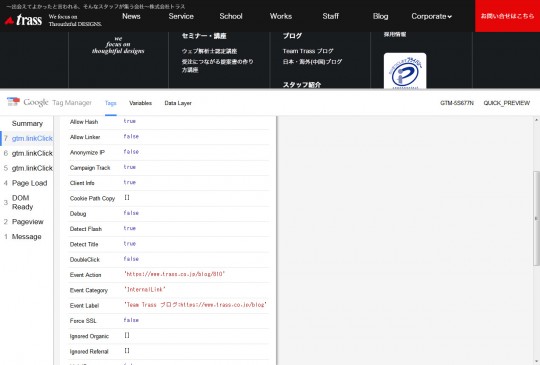The height and width of the screenshot is (365, 540).
Task: Click the scrollbar up arrow
Action: tap(537, 120)
